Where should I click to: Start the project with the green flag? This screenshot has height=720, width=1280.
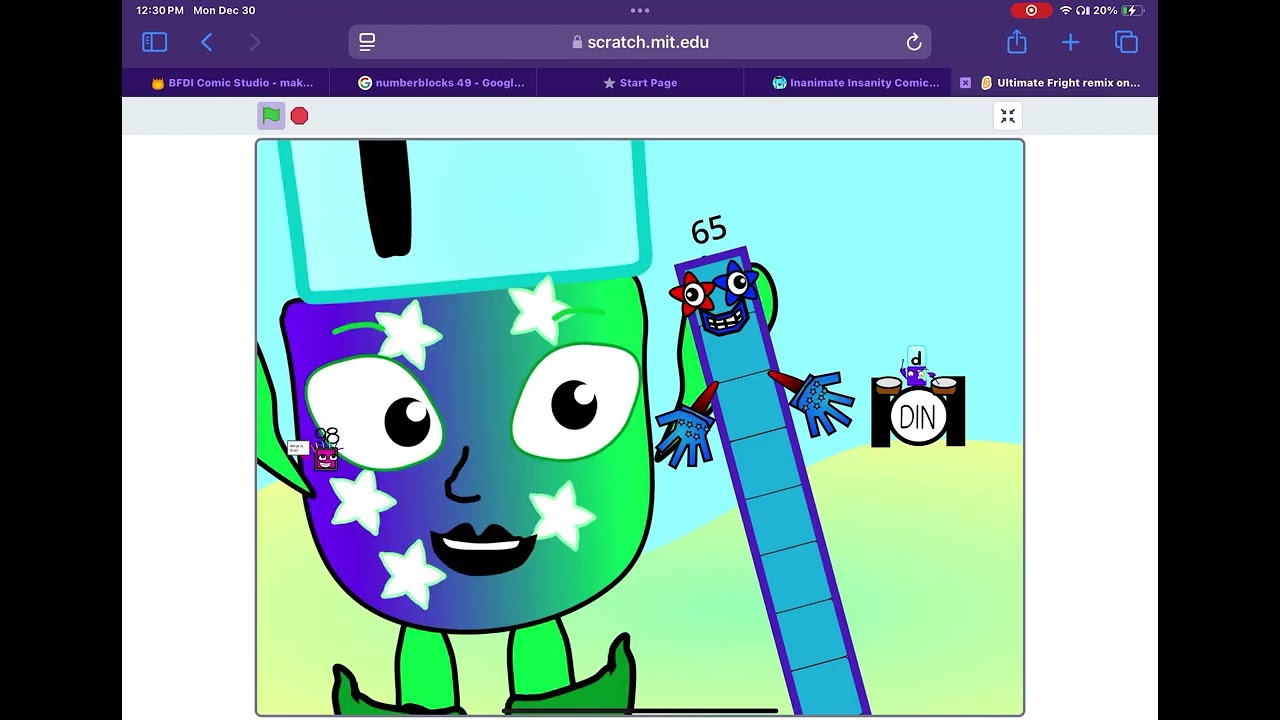point(271,116)
